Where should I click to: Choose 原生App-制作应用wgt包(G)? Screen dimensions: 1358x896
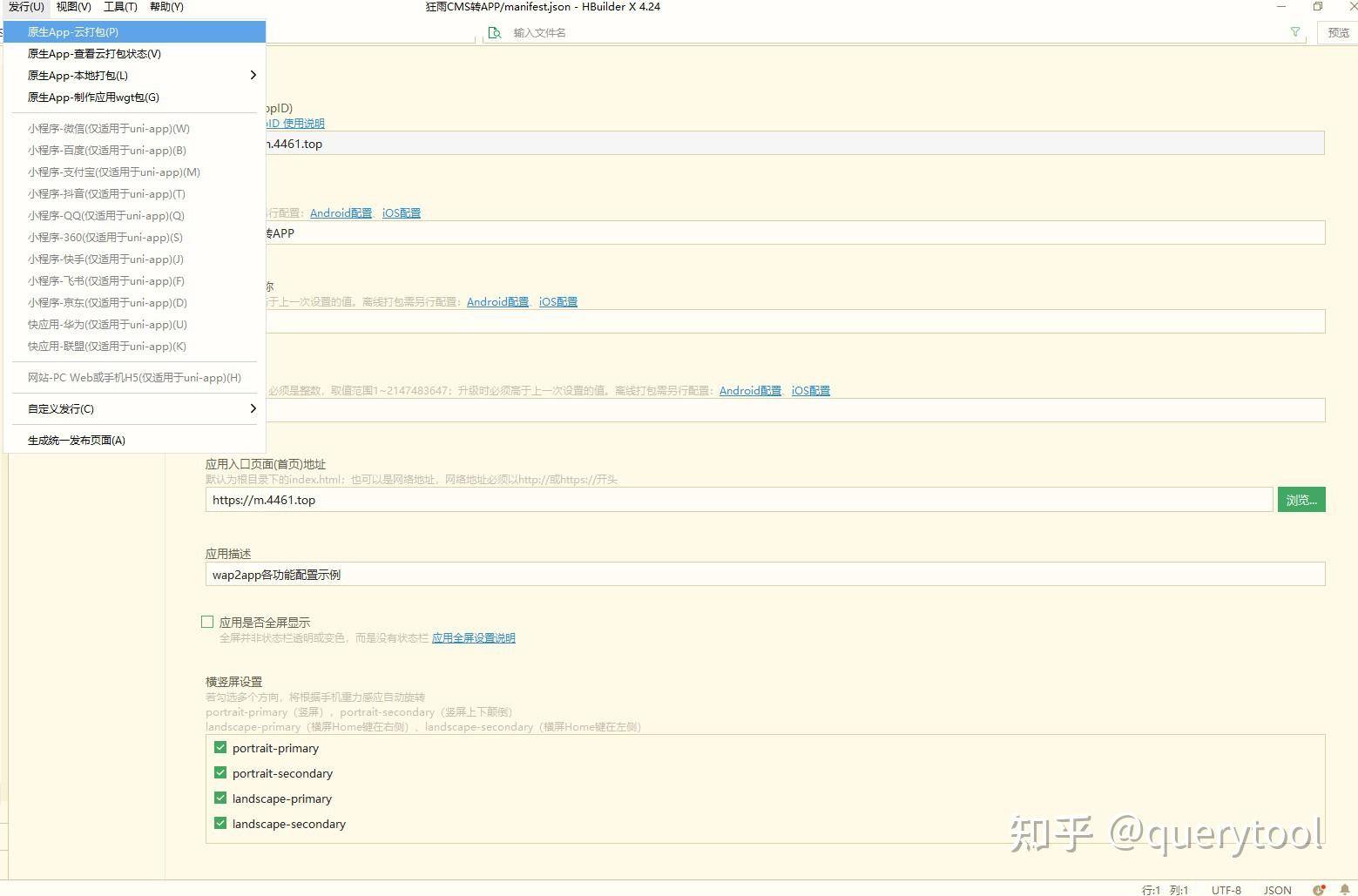click(x=135, y=98)
